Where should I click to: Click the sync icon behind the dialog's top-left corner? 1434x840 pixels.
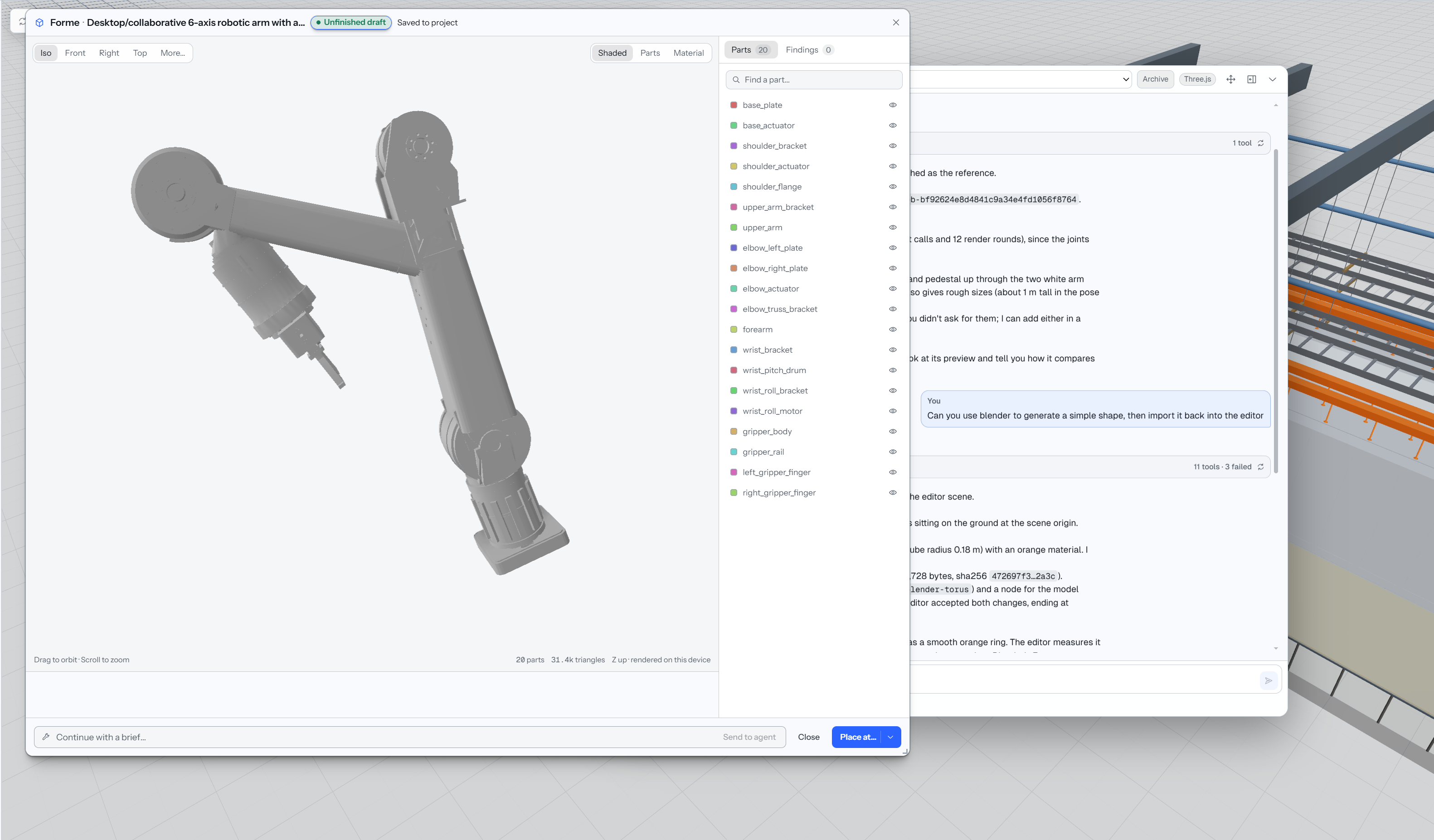tap(22, 22)
